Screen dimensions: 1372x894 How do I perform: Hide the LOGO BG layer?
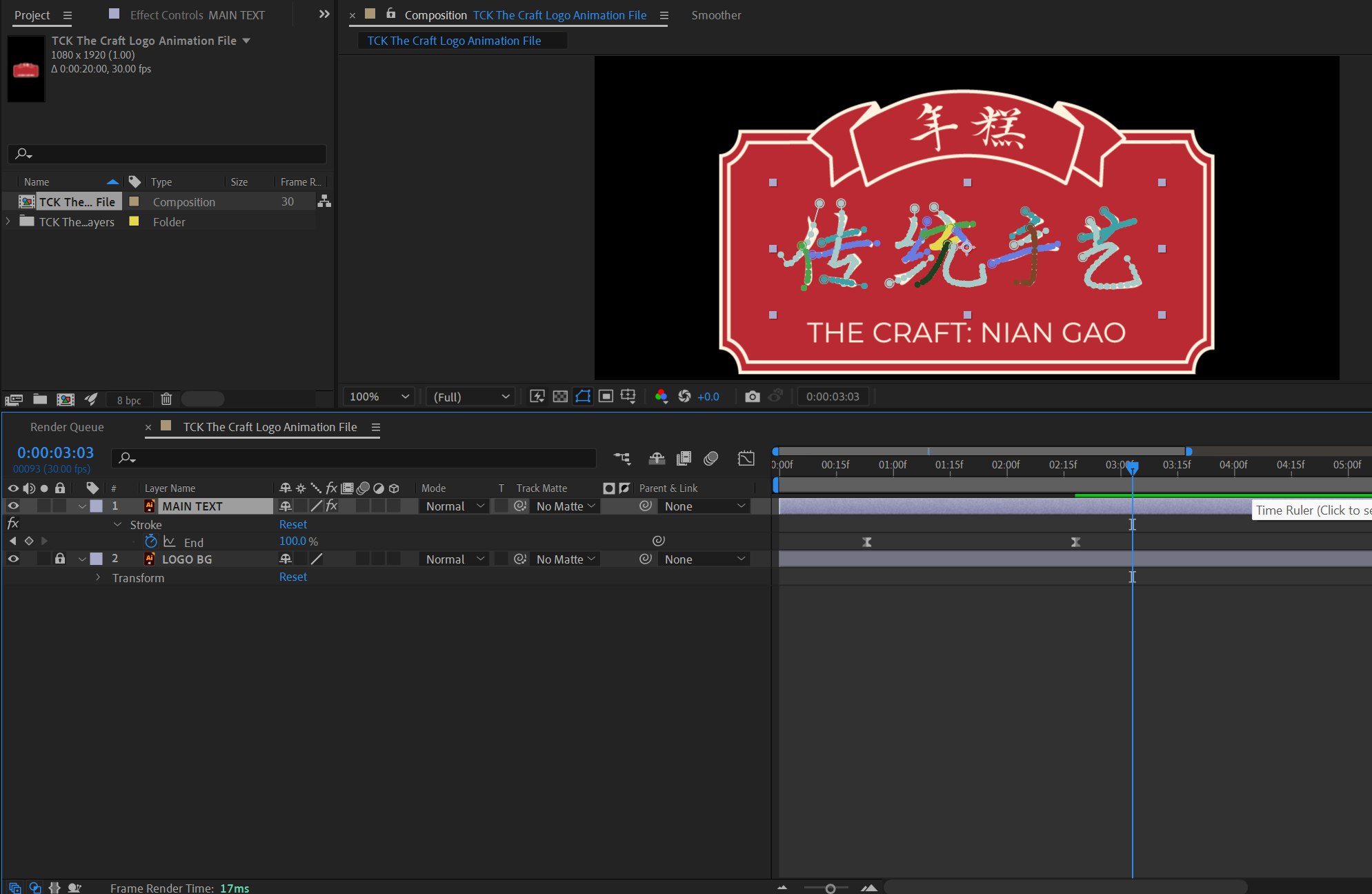(x=13, y=559)
